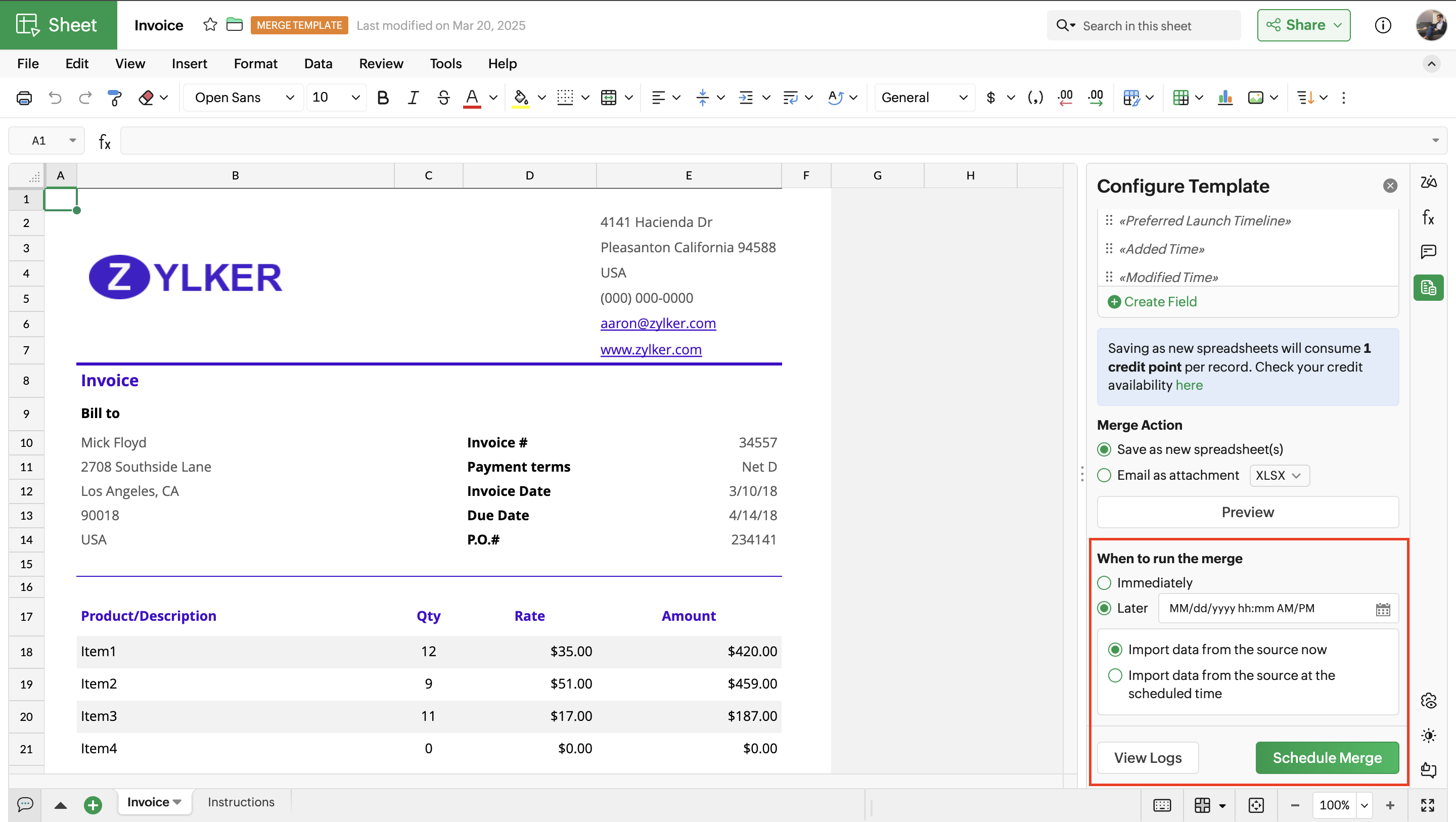
Task: Open the Open Sans font dropdown
Action: coord(244,98)
